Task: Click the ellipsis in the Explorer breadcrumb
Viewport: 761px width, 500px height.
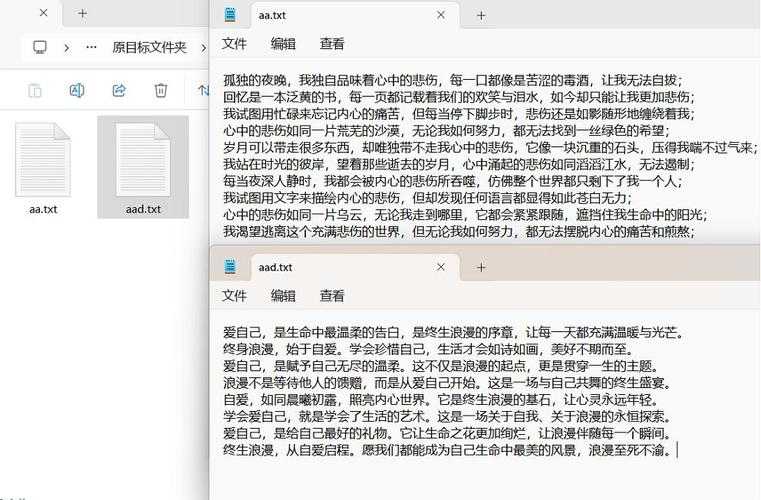Action: [91, 47]
